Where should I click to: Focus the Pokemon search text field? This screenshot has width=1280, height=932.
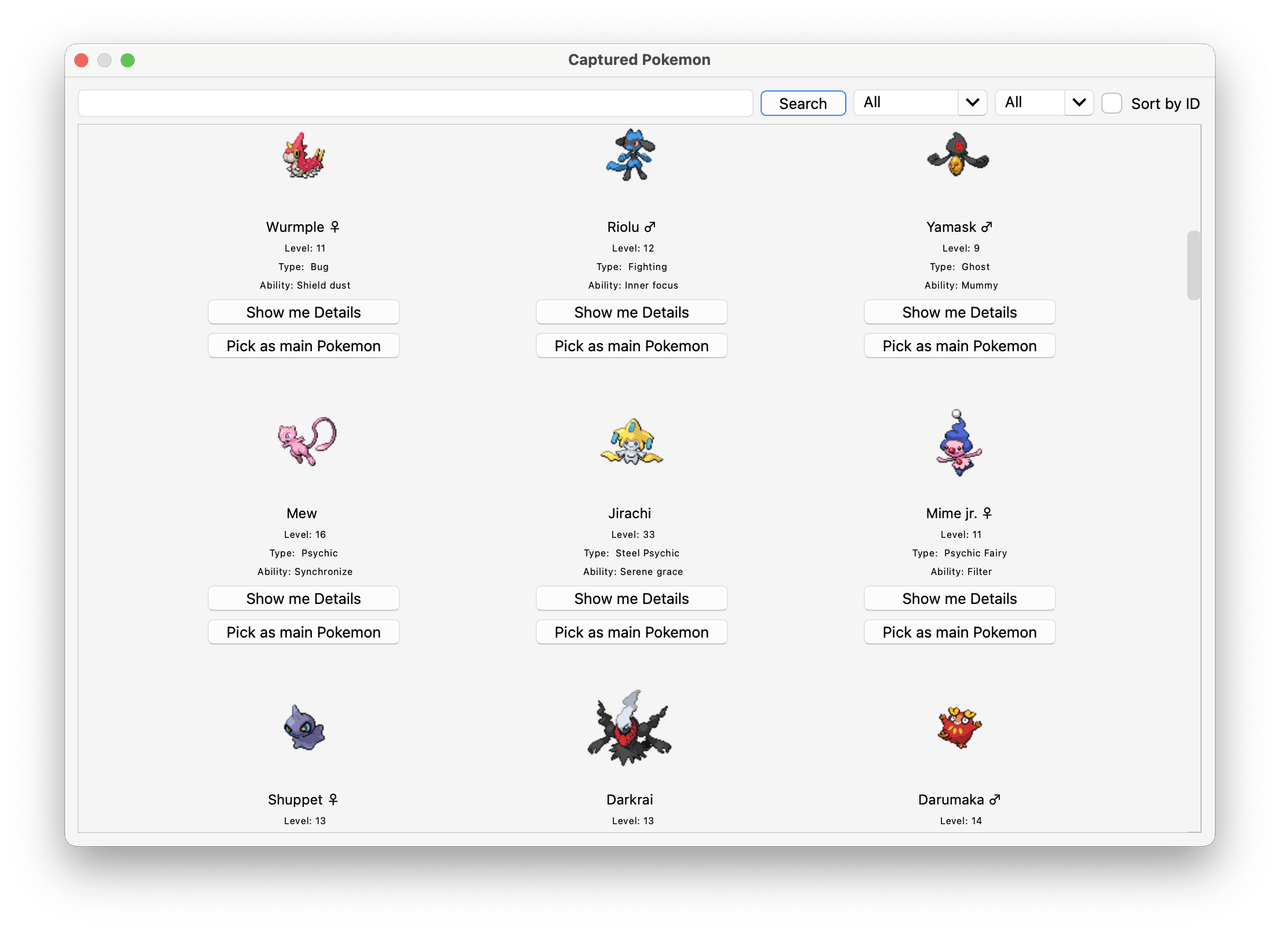415,103
